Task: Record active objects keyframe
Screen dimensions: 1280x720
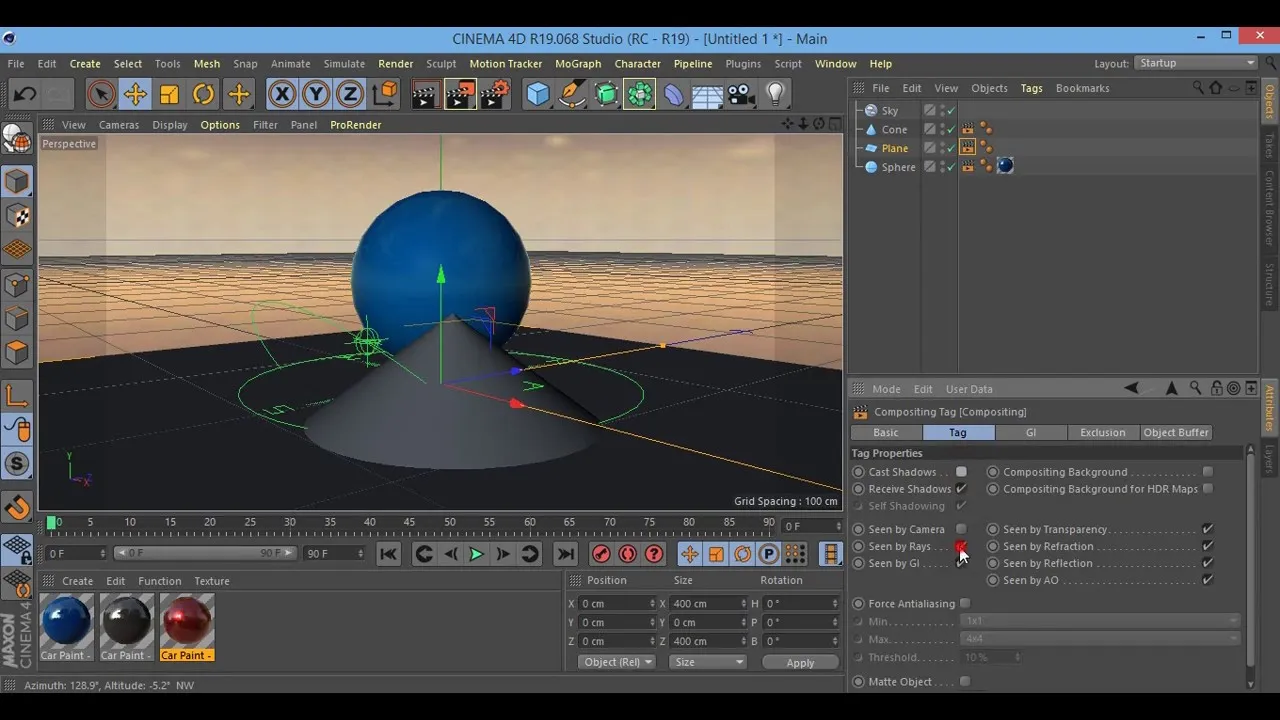Action: coord(601,554)
